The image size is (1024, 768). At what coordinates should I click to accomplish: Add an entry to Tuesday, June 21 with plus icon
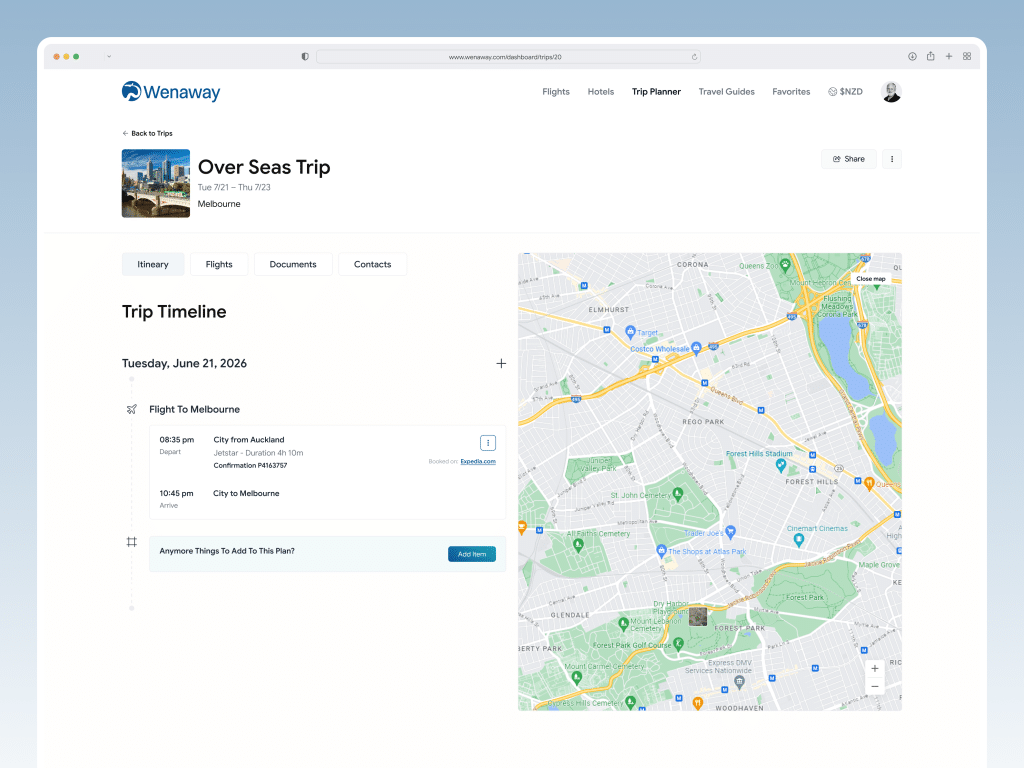pyautogui.click(x=501, y=364)
